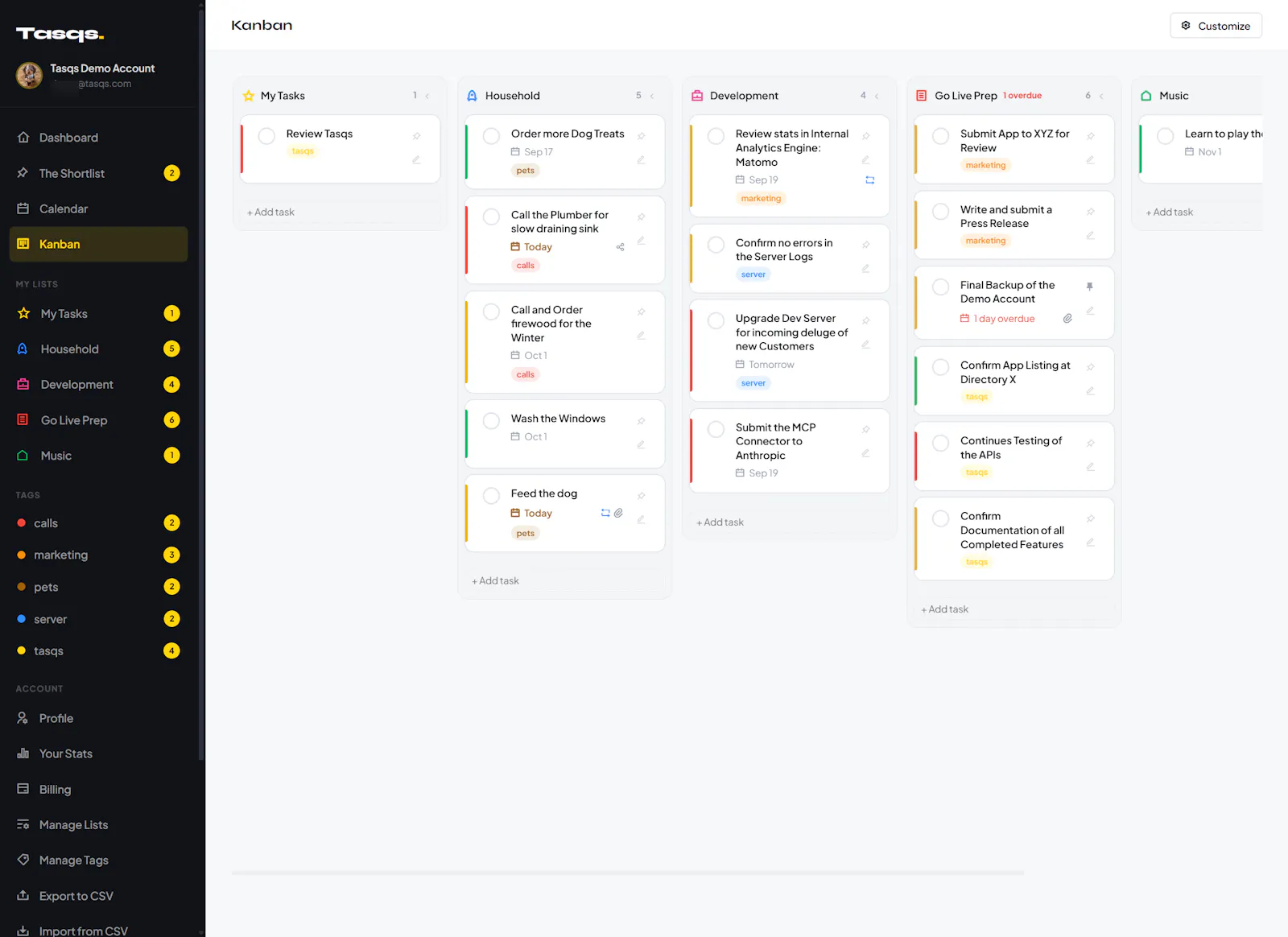Click the Tasqs Demo Account avatar

click(30, 76)
